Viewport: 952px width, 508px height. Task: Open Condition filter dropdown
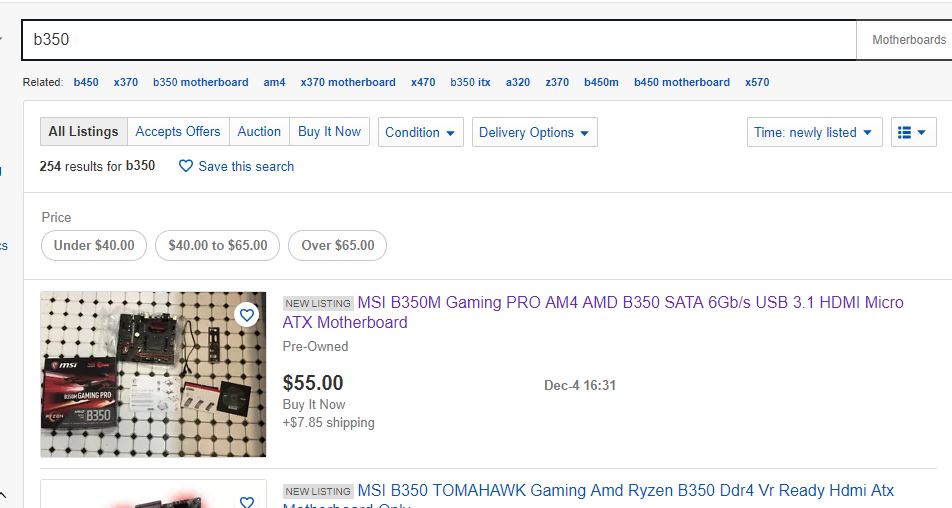[x=420, y=132]
